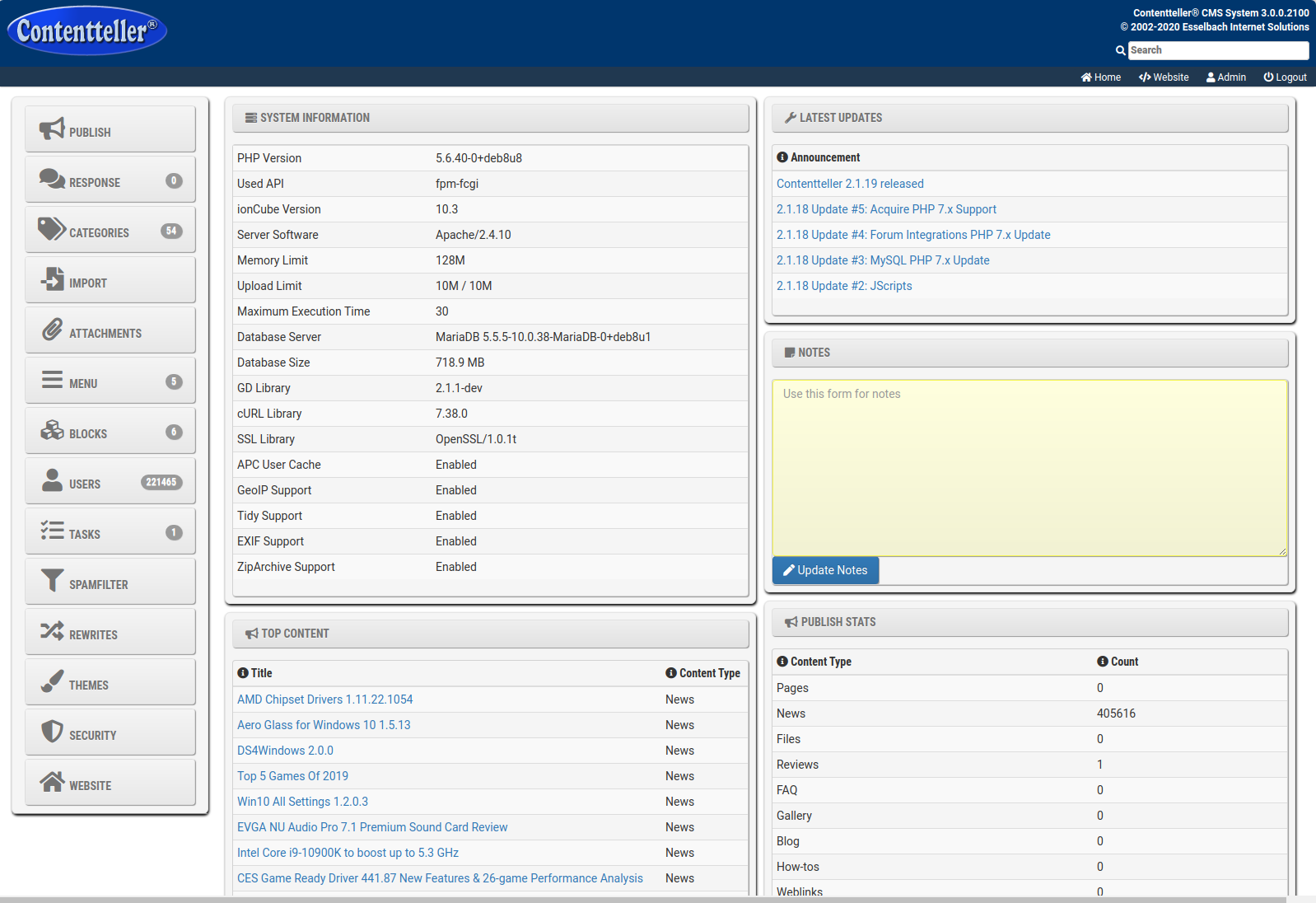Click the Attachments paperclip icon
1316x903 pixels.
(x=52, y=330)
